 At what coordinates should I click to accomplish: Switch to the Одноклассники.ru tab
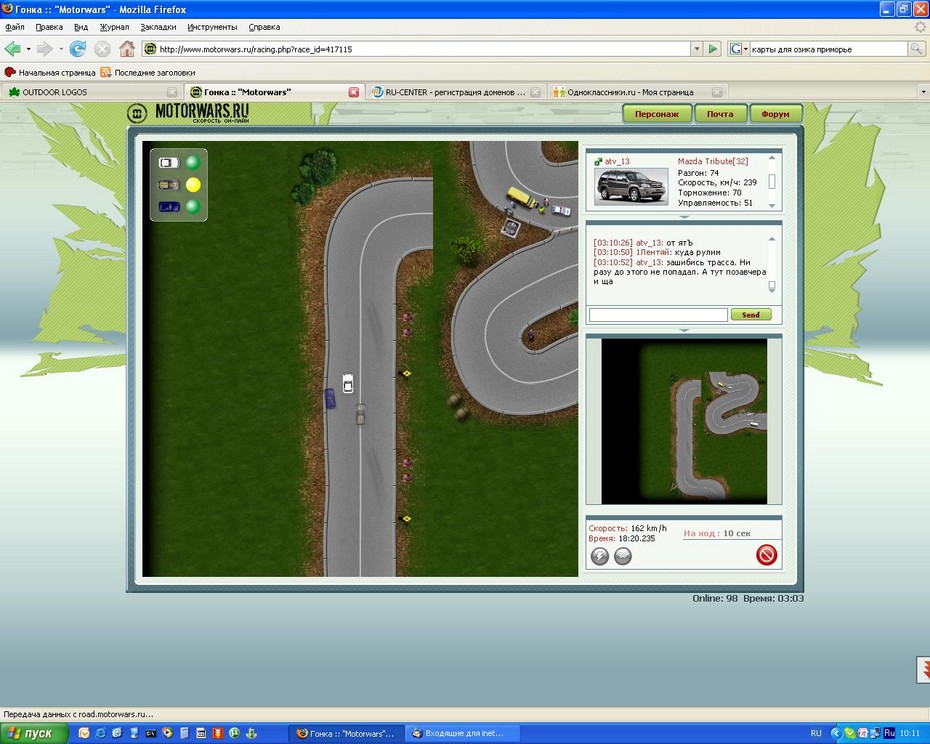point(637,92)
